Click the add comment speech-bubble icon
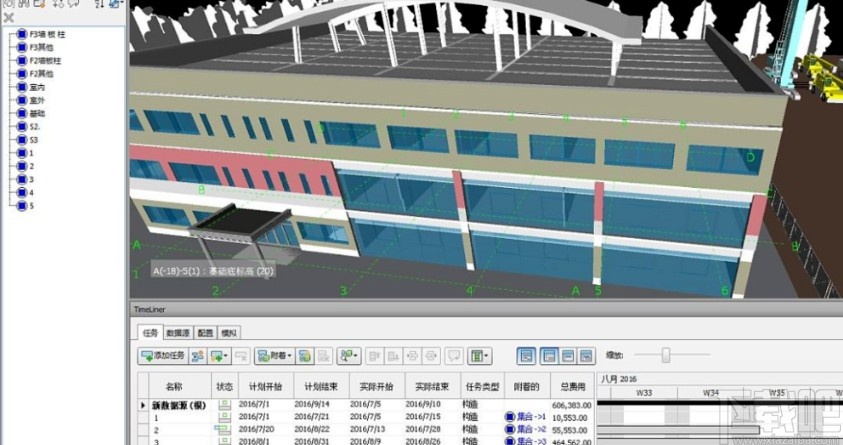 (x=454, y=356)
